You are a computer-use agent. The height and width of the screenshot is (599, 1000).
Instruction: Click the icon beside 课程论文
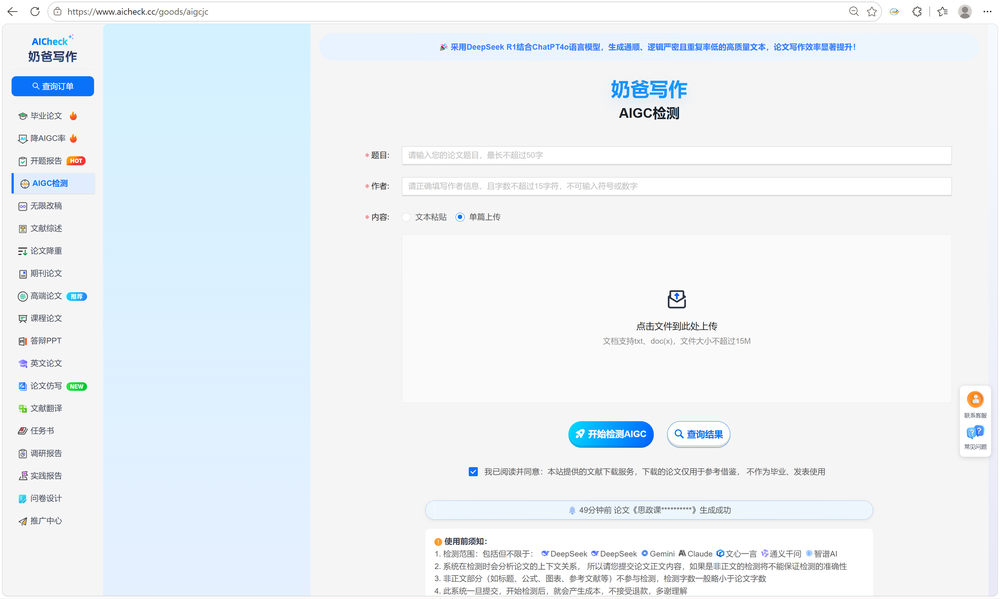pyautogui.click(x=23, y=318)
